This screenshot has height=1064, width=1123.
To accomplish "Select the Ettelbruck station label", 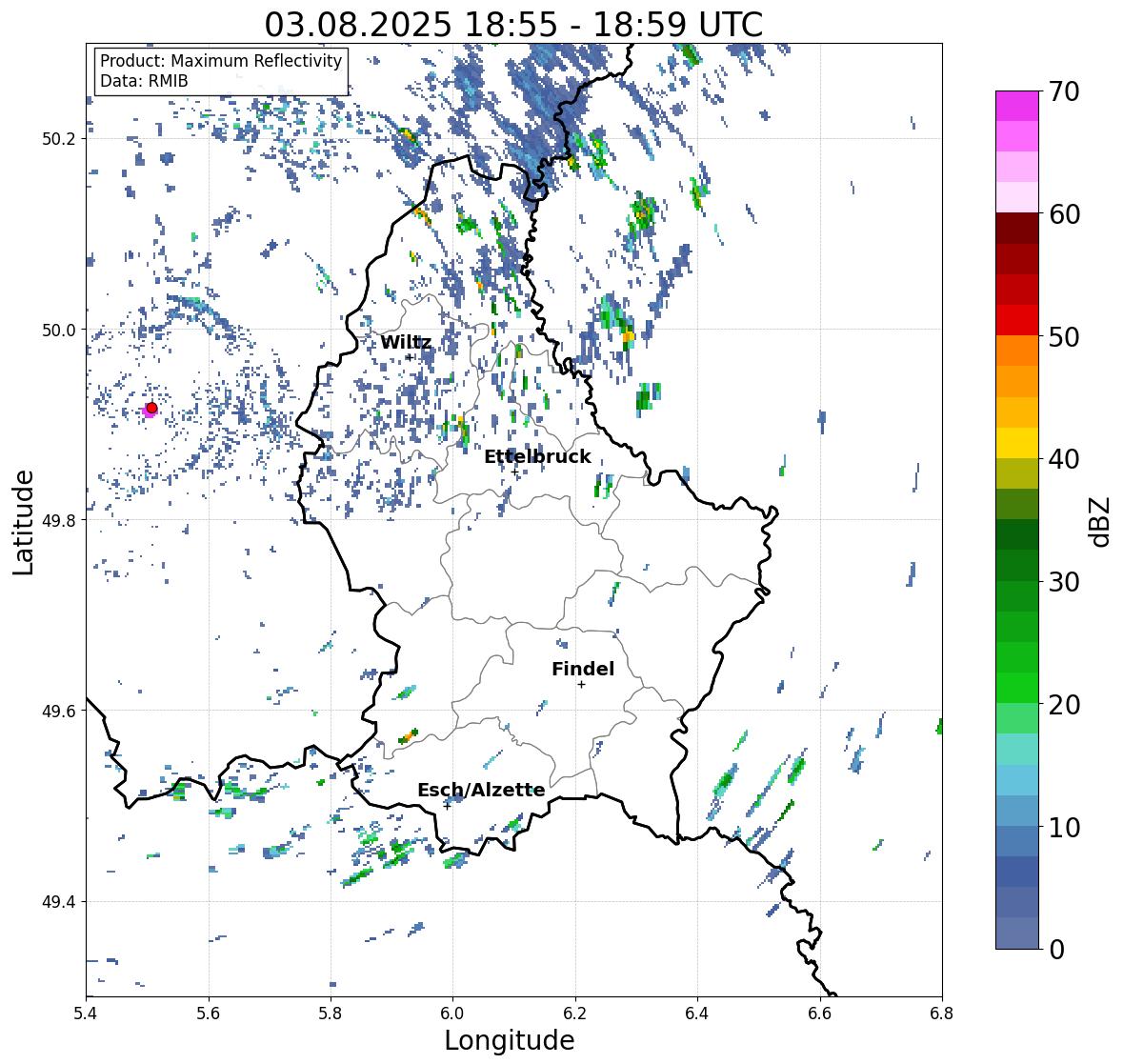I will (x=537, y=457).
